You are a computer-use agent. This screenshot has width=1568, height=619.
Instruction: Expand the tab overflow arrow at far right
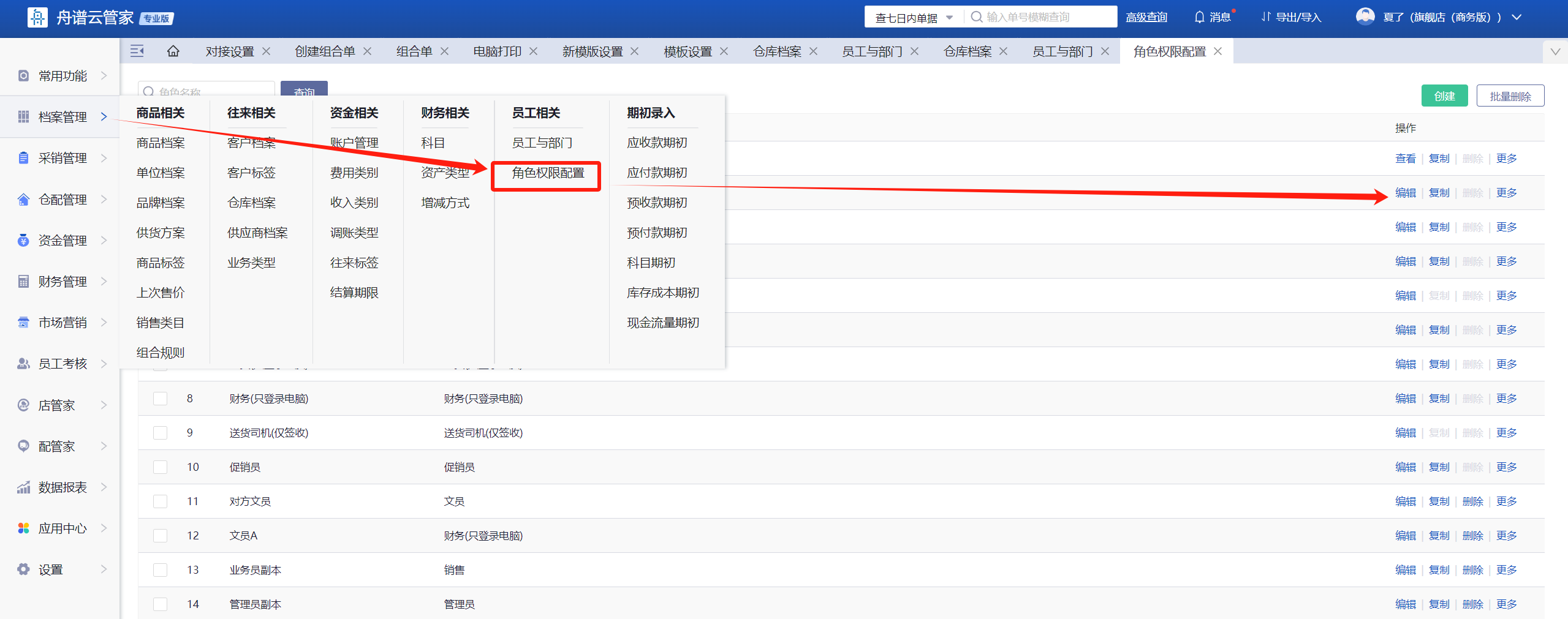[1555, 51]
